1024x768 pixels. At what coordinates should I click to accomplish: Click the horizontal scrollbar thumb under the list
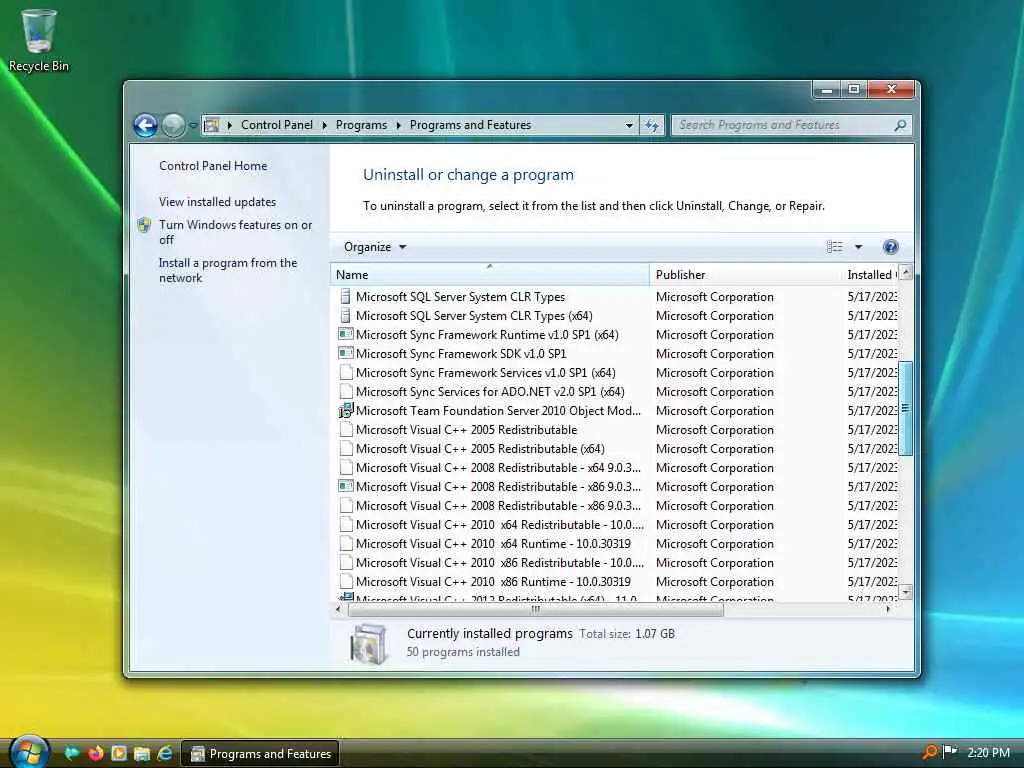tap(536, 609)
